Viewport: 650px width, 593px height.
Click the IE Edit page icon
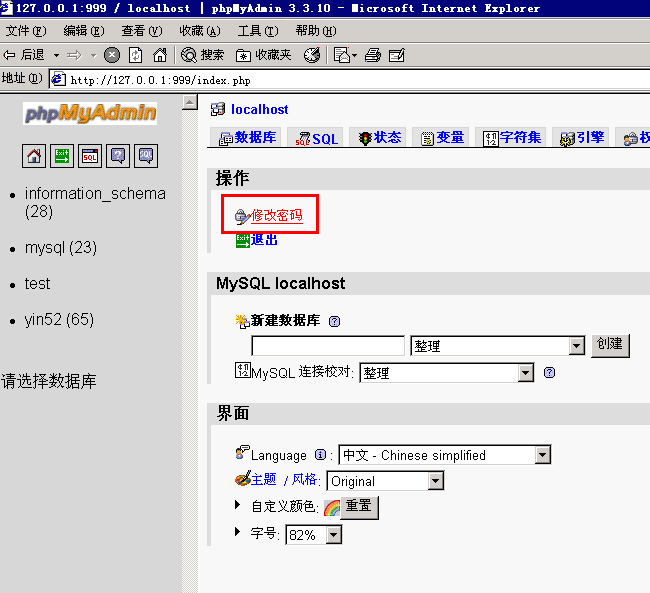tap(397, 55)
